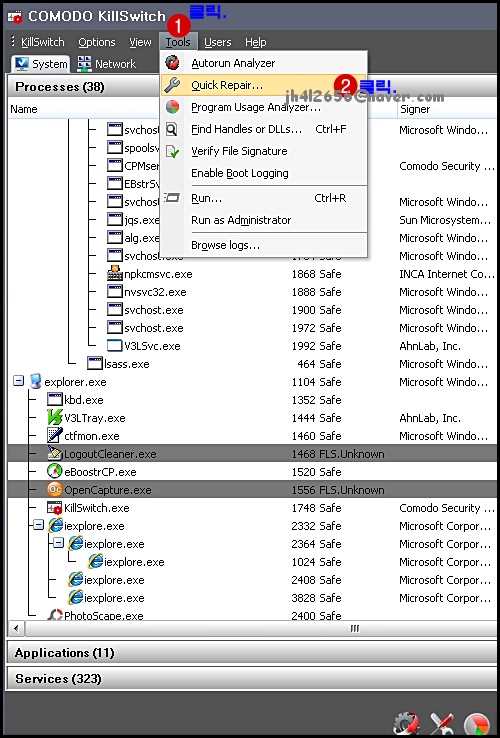Click the horizontal scrollbar thumb
The image size is (500, 738).
tap(354, 628)
